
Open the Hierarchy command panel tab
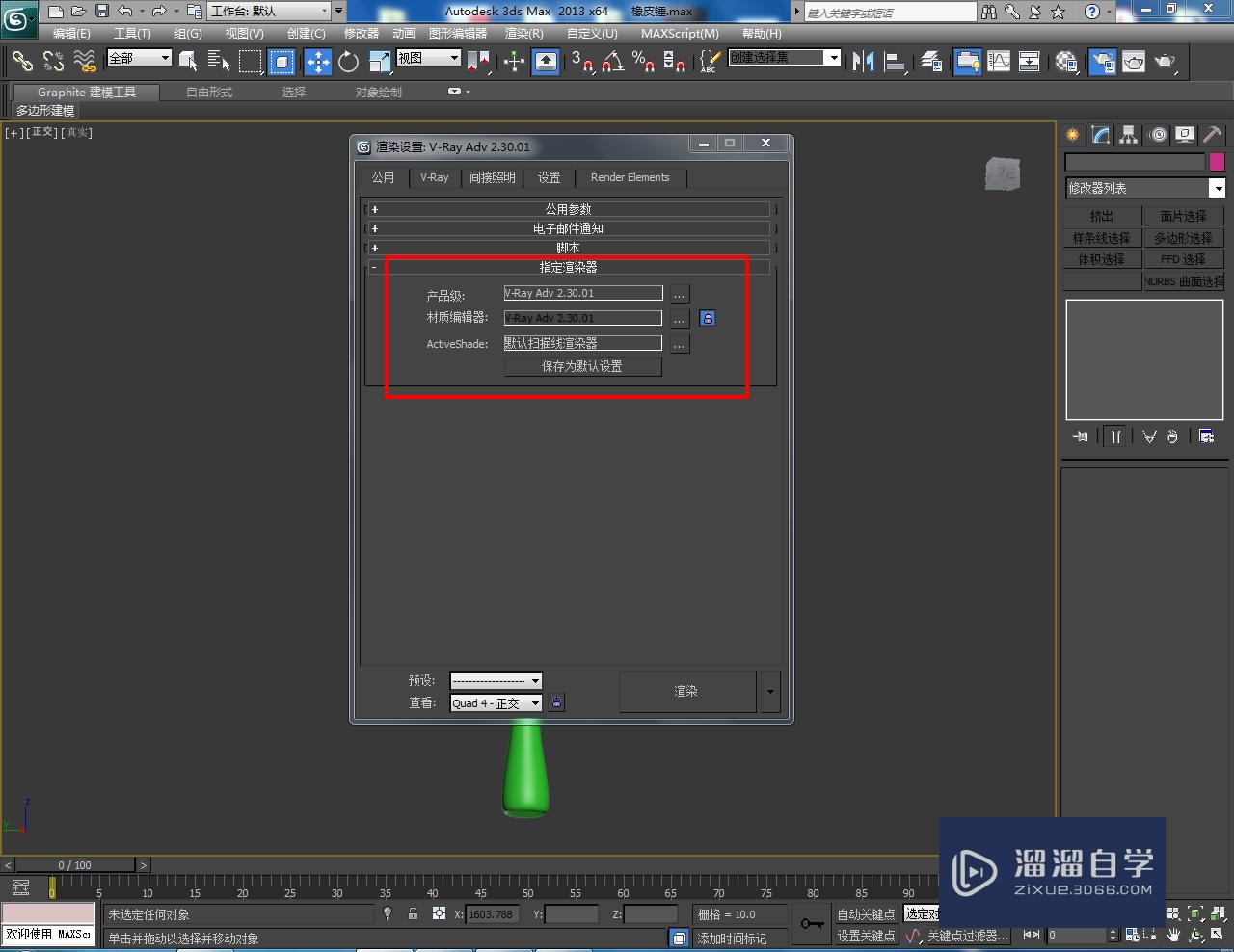(1129, 135)
